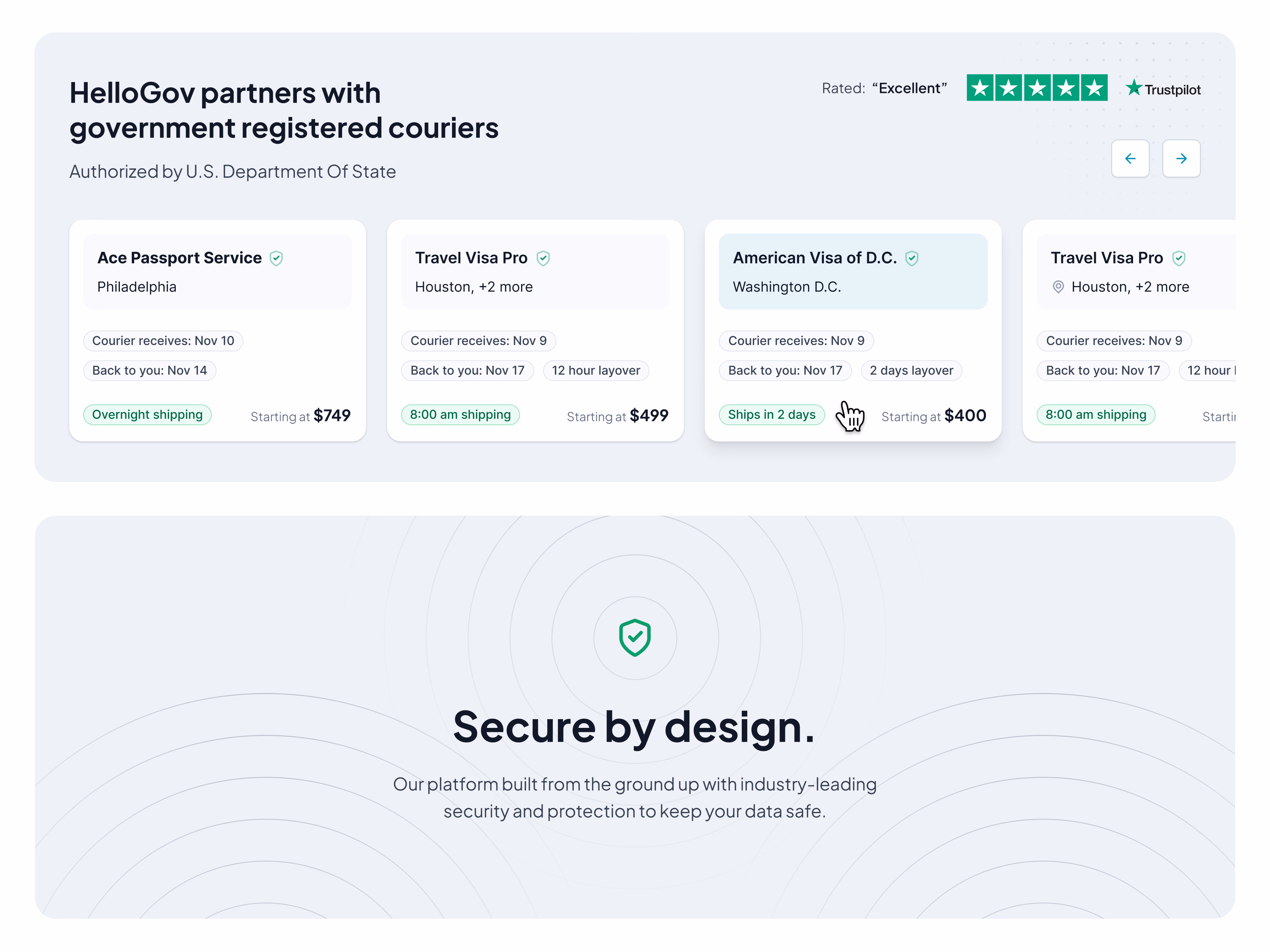Click the Trustpilot five-star rating
The width and height of the screenshot is (1270, 952).
pyautogui.click(x=1036, y=88)
